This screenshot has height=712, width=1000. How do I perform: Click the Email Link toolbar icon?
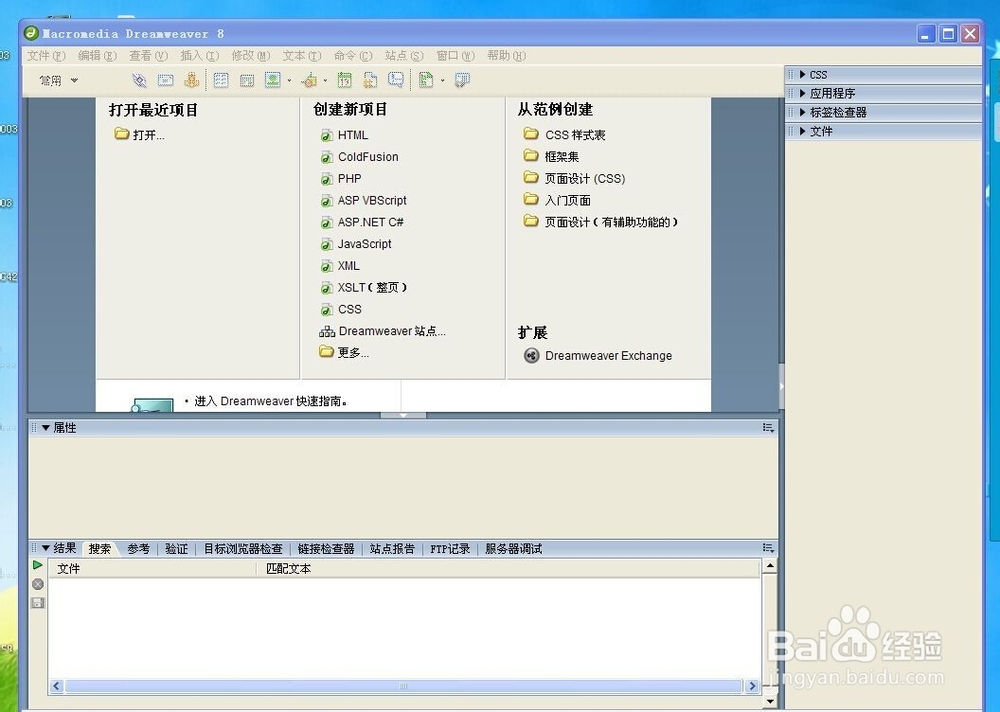point(165,80)
